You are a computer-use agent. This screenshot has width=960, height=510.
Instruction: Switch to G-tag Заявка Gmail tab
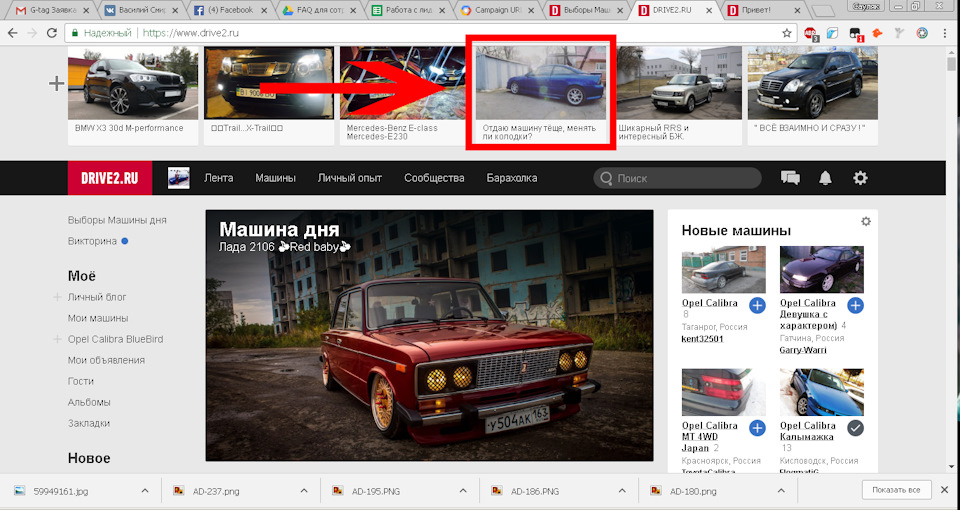[x=52, y=10]
